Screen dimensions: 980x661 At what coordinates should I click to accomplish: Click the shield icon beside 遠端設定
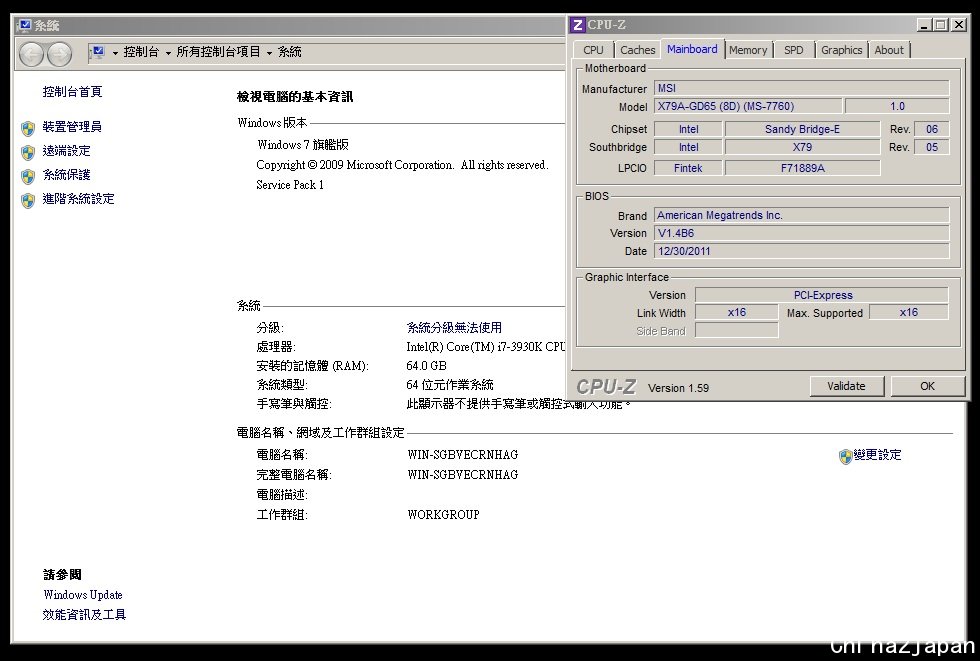(28, 152)
